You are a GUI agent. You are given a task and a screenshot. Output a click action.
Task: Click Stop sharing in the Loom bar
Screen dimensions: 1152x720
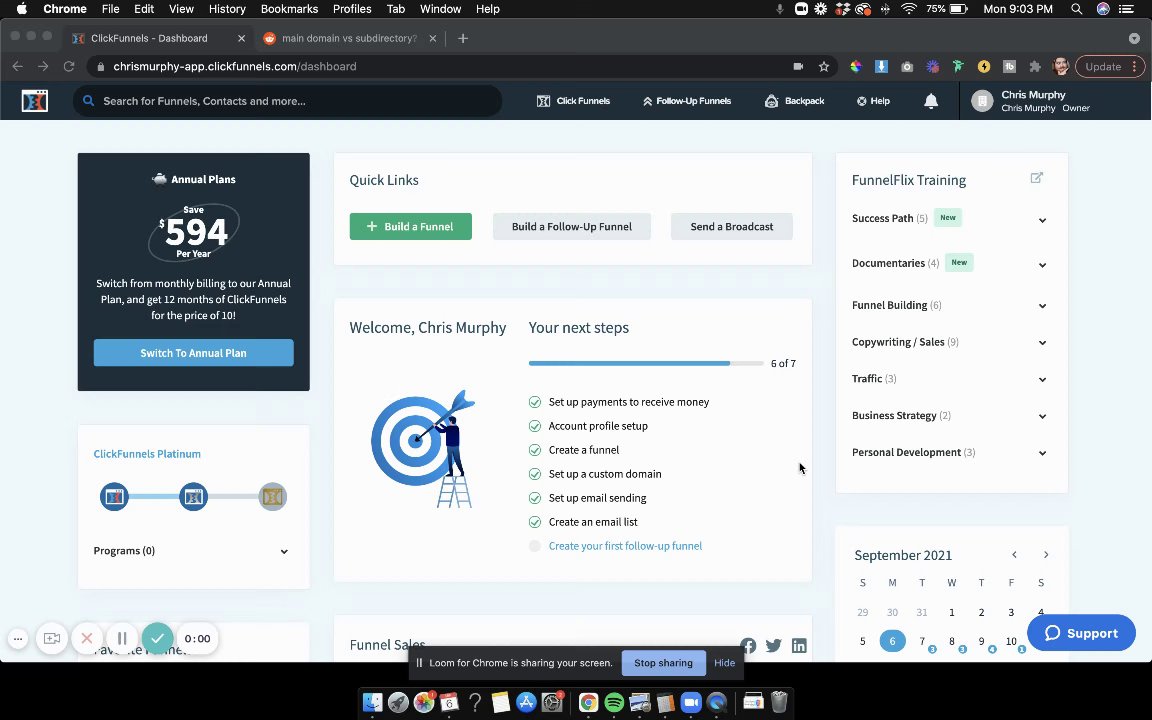[x=663, y=663]
